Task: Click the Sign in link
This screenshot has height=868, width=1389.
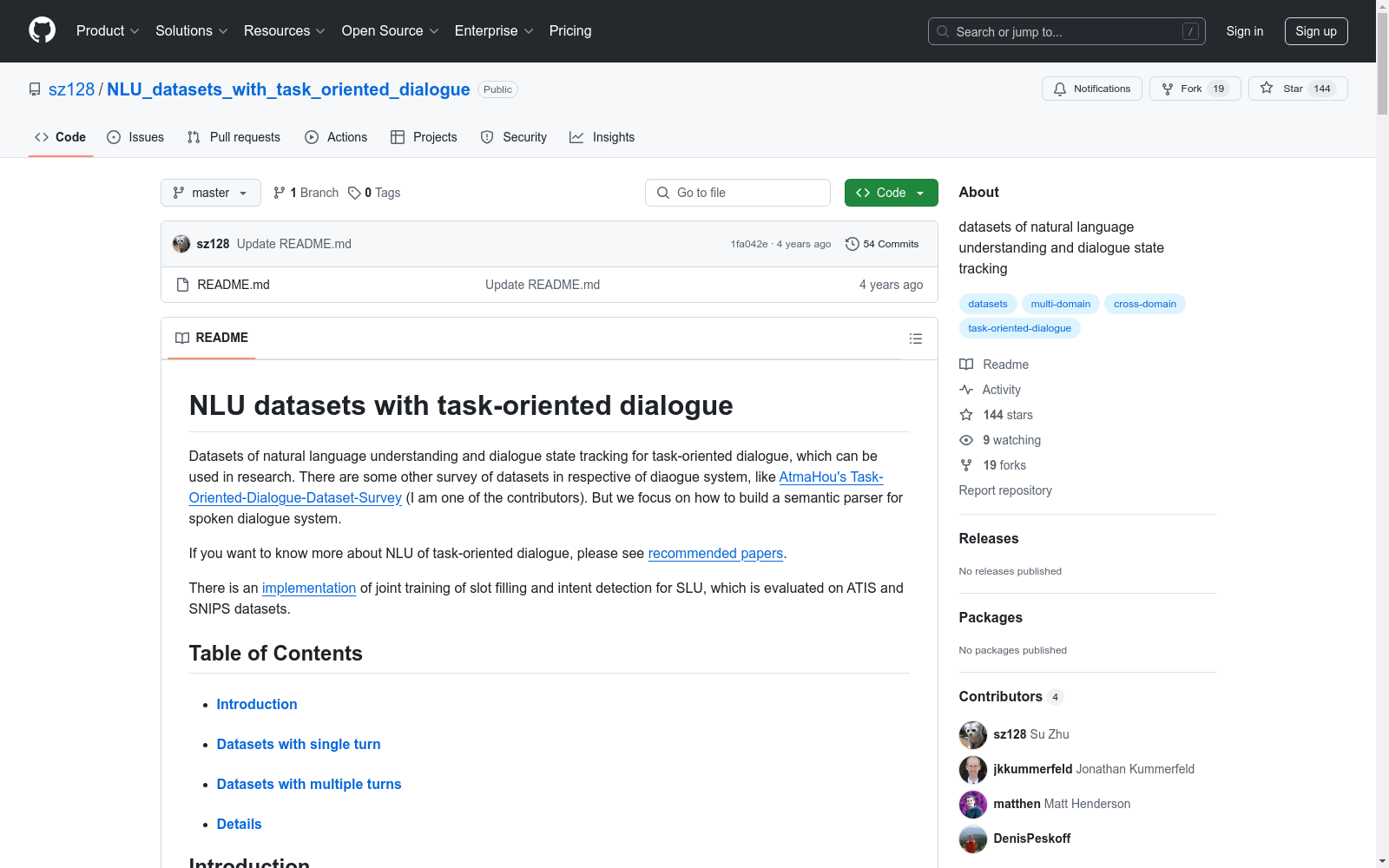Action: coord(1245,31)
